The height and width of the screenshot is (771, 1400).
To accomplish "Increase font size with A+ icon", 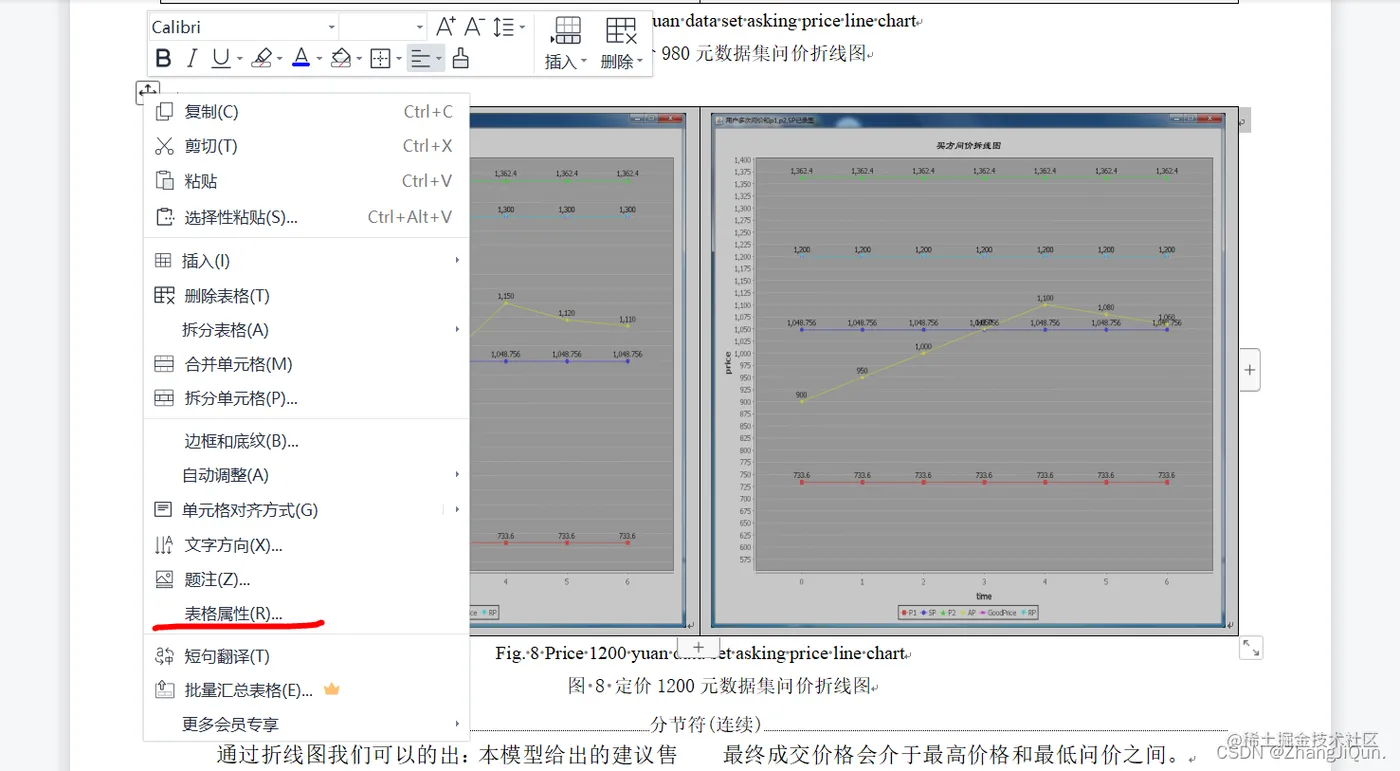I will pos(446,27).
